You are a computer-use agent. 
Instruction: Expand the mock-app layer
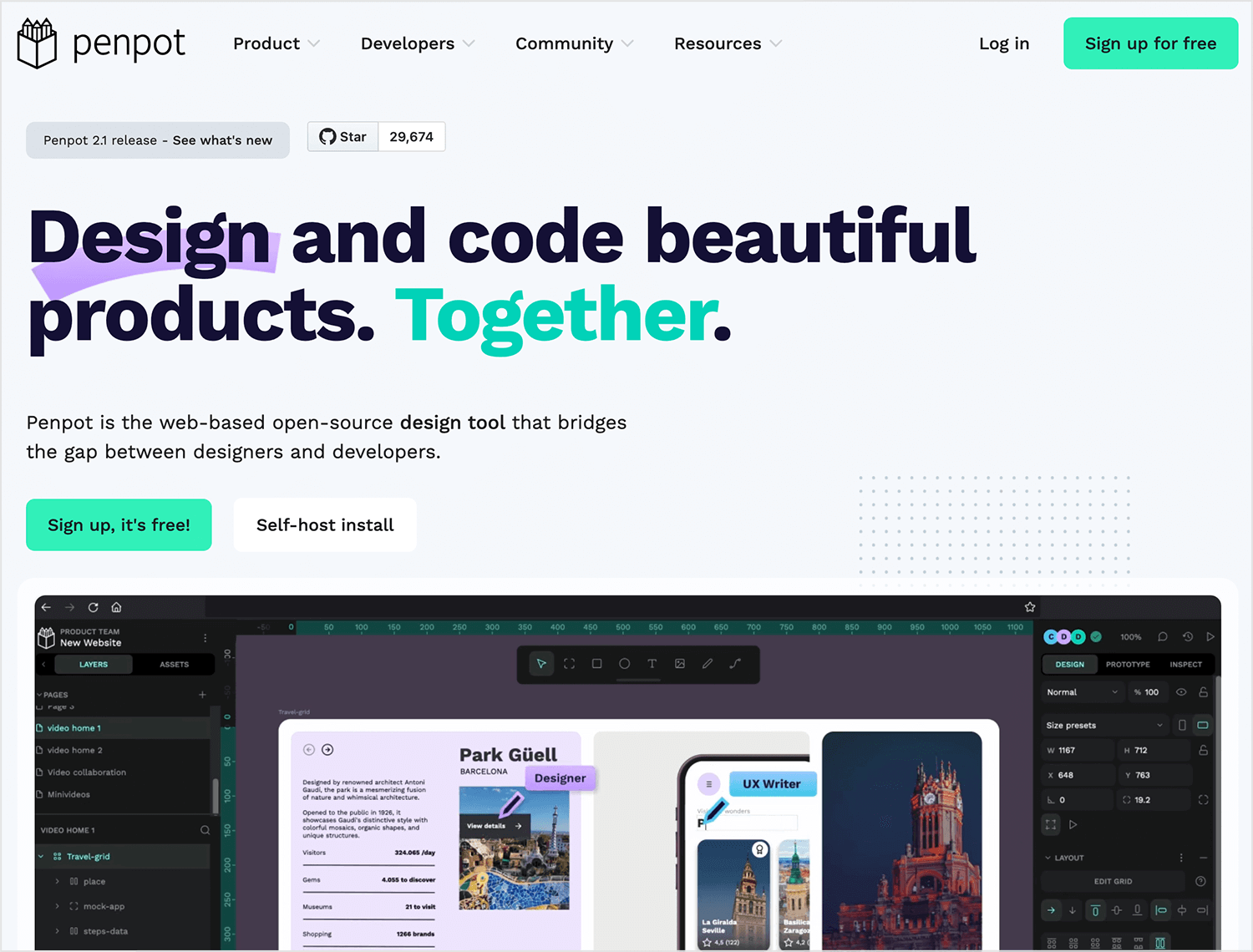tap(57, 906)
